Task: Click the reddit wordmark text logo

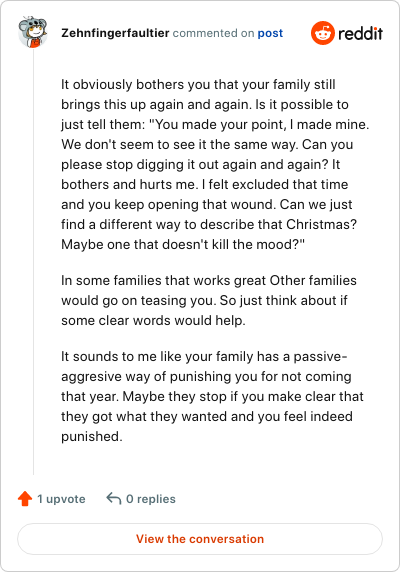Action: pyautogui.click(x=360, y=33)
